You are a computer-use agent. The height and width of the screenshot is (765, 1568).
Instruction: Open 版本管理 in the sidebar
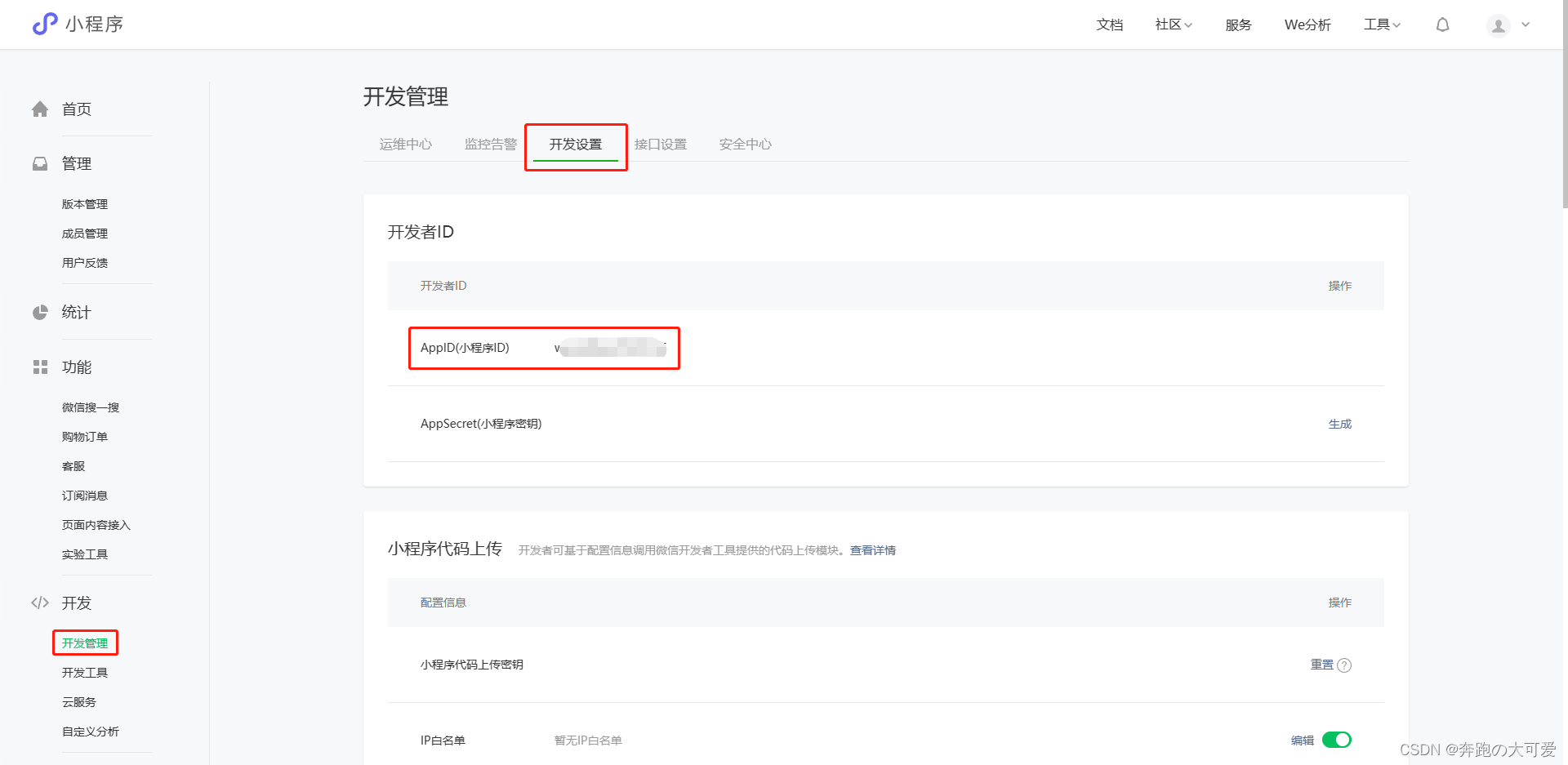[85, 204]
